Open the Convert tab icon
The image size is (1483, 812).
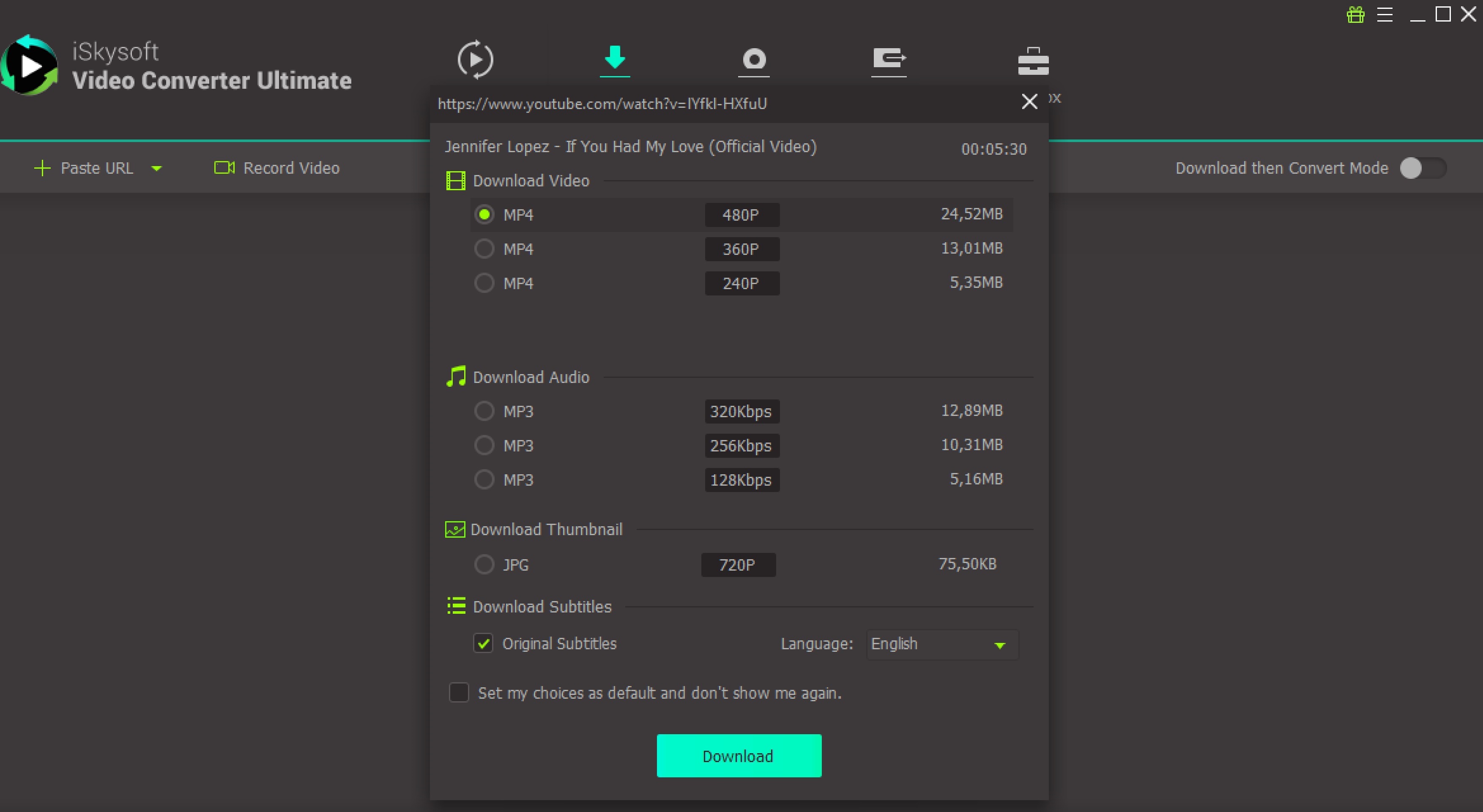coord(475,59)
